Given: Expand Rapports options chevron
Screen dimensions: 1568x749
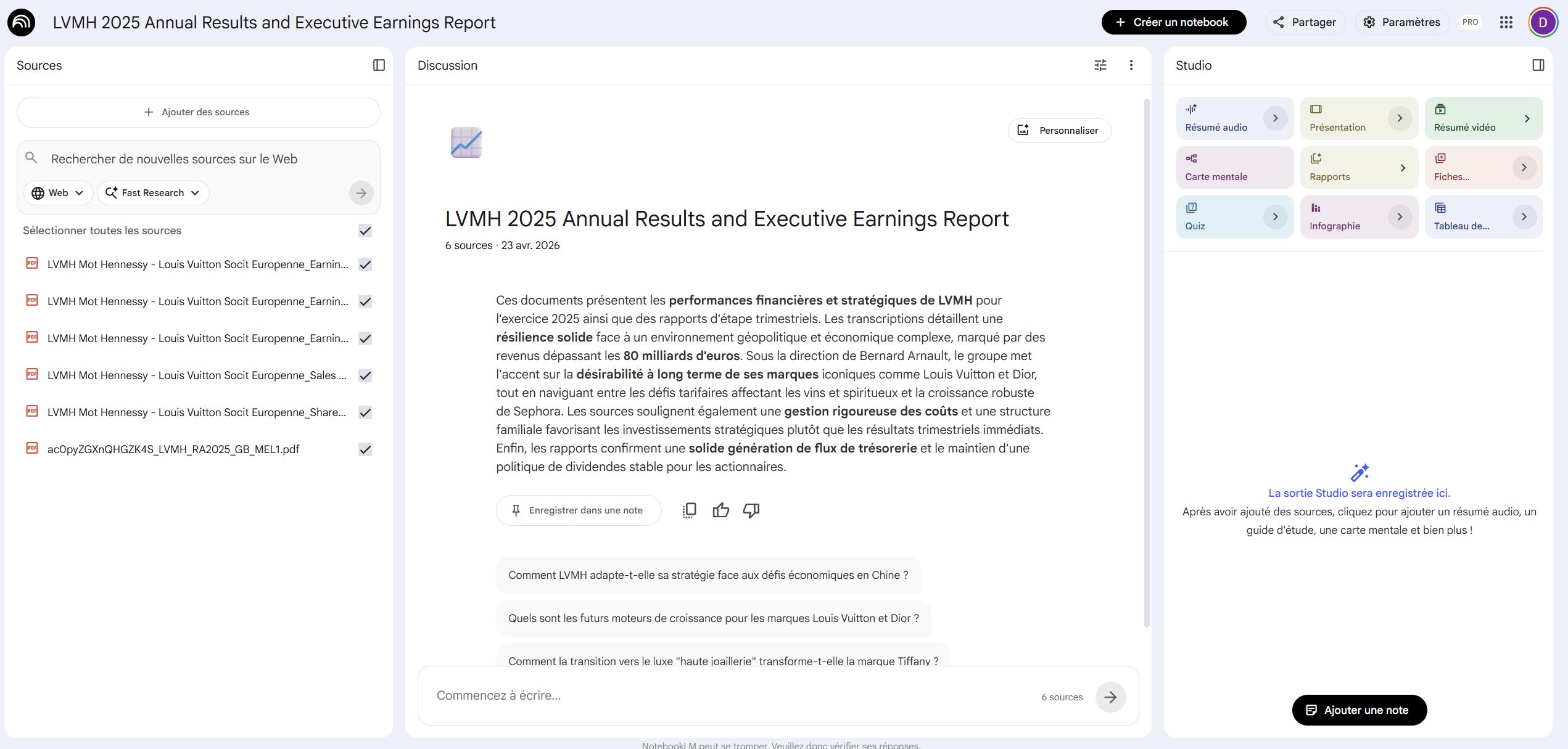Looking at the screenshot, I should click(x=1403, y=168).
